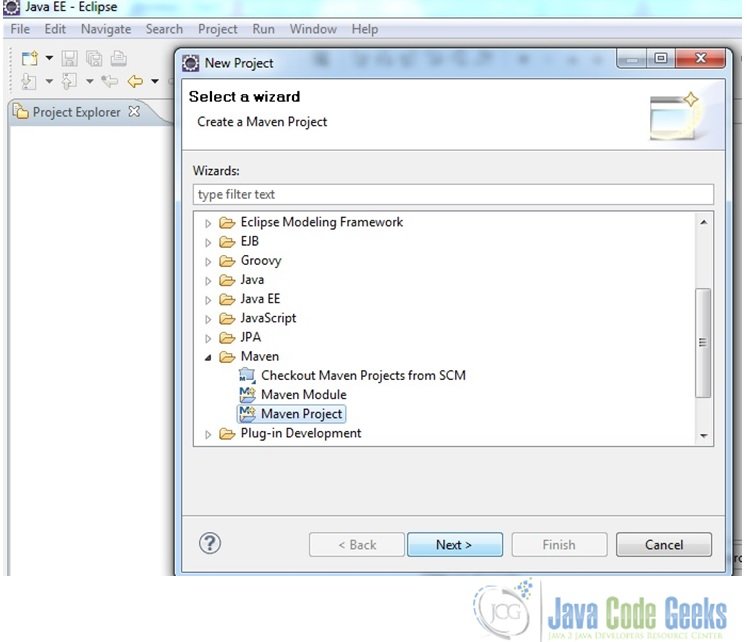The width and height of the screenshot is (747, 642).
Task: Select the Java folder icon
Action: point(227,280)
